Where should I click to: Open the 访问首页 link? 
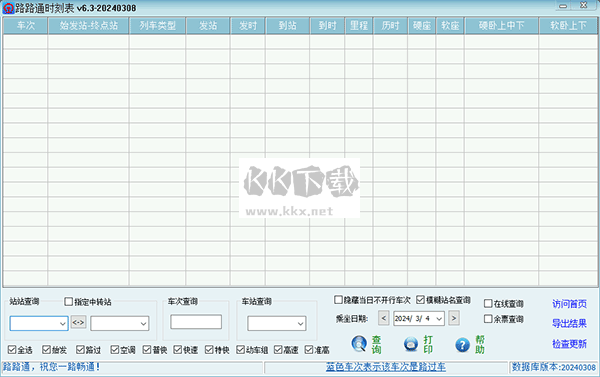569,304
